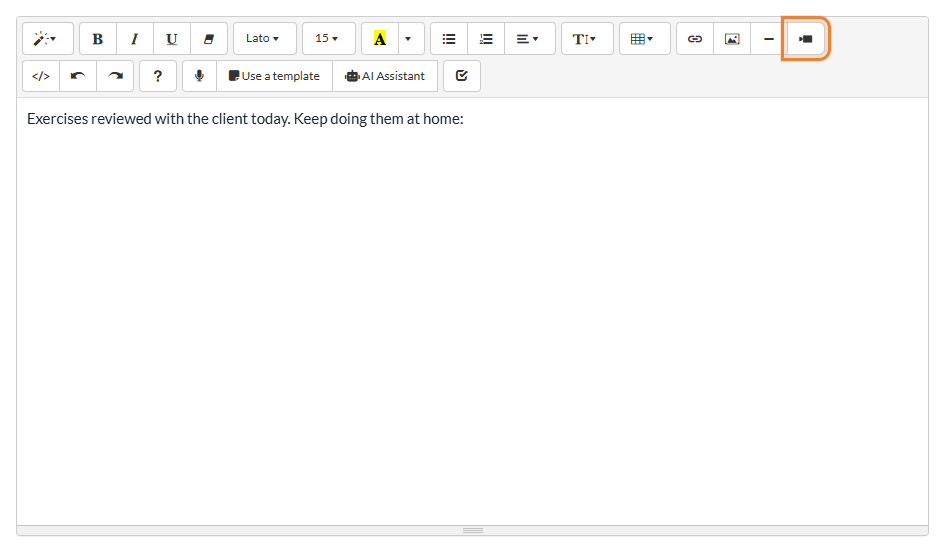Click the checkbox insert icon

(x=462, y=76)
